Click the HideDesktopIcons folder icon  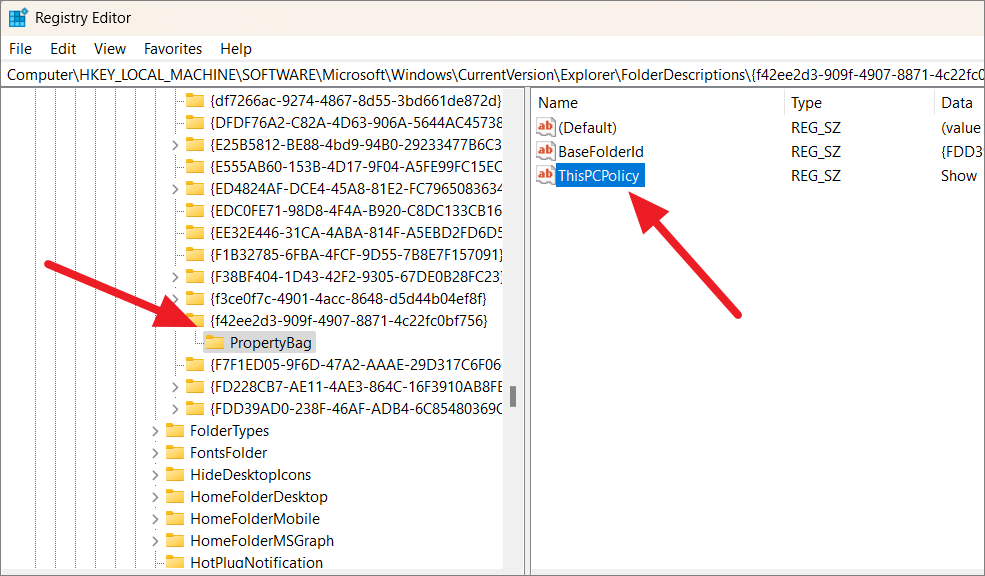[175, 474]
